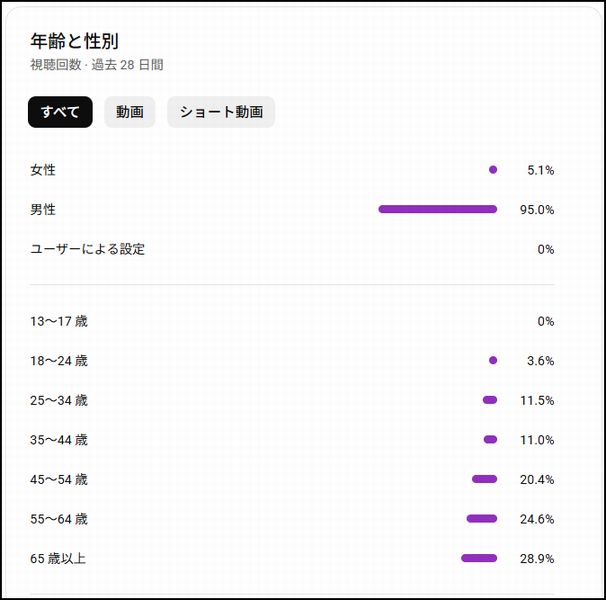Click the 3.6% value for 18〜24 歳
The height and width of the screenshot is (600, 606).
540,361
